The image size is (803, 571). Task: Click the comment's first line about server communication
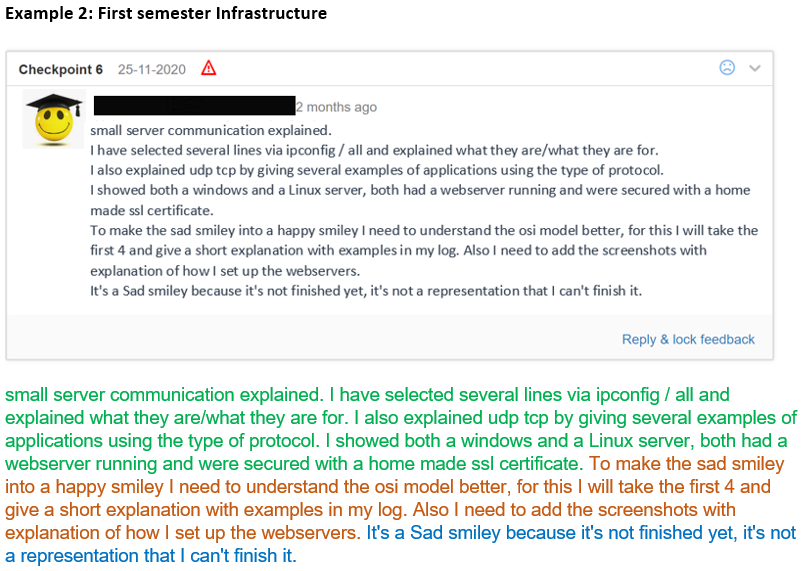coord(210,130)
